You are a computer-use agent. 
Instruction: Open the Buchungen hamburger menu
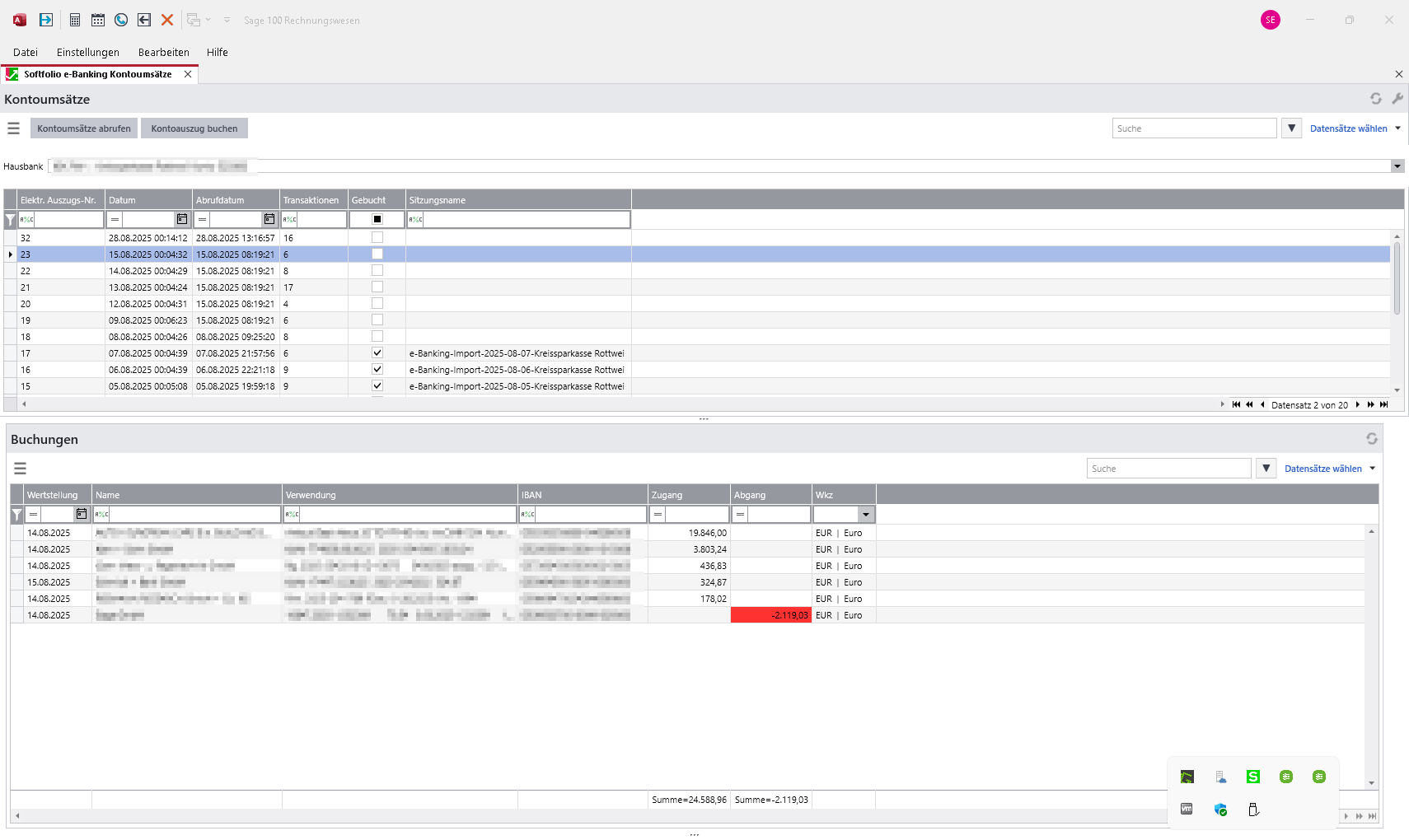21,469
